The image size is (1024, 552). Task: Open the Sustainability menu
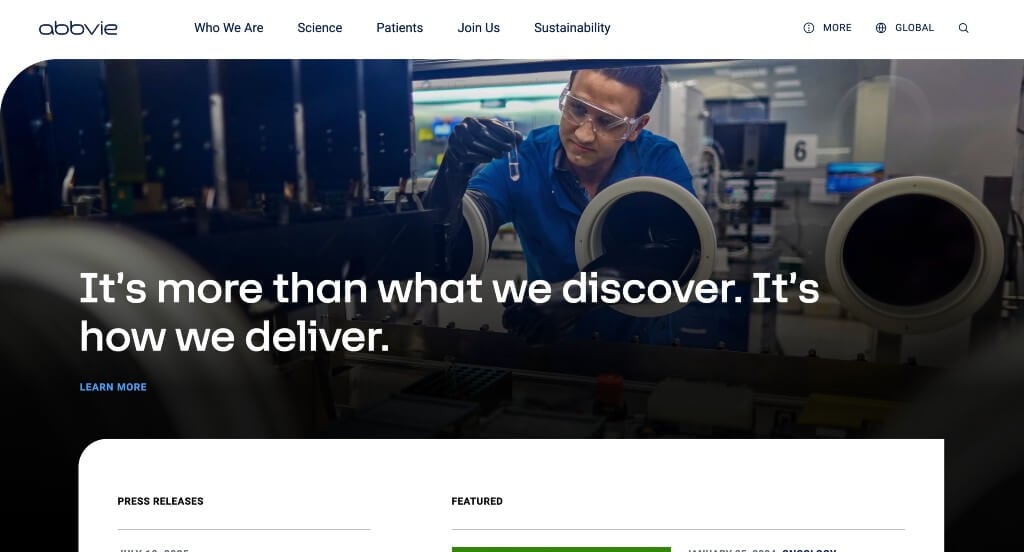[x=572, y=28]
